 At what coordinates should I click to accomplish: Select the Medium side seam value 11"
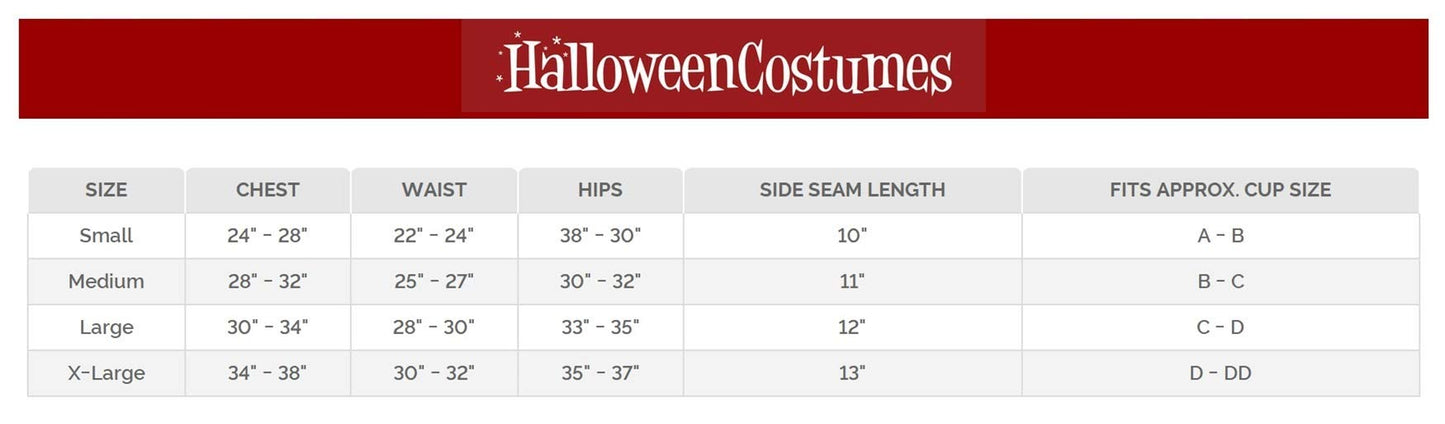852,282
